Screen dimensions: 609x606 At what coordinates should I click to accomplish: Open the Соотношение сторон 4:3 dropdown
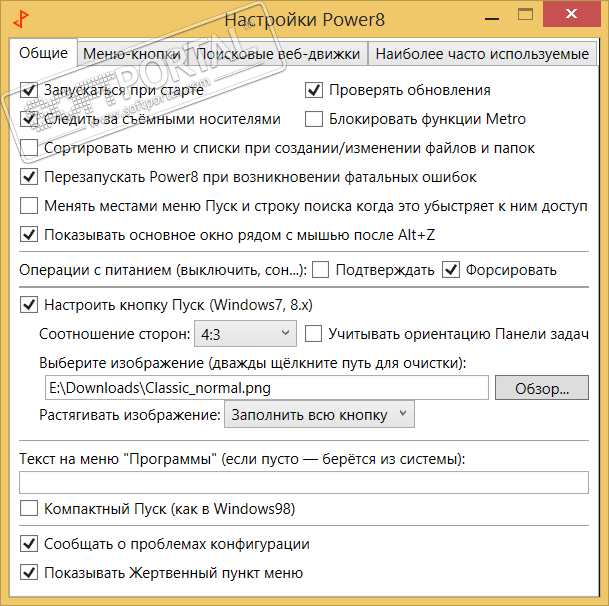[245, 334]
